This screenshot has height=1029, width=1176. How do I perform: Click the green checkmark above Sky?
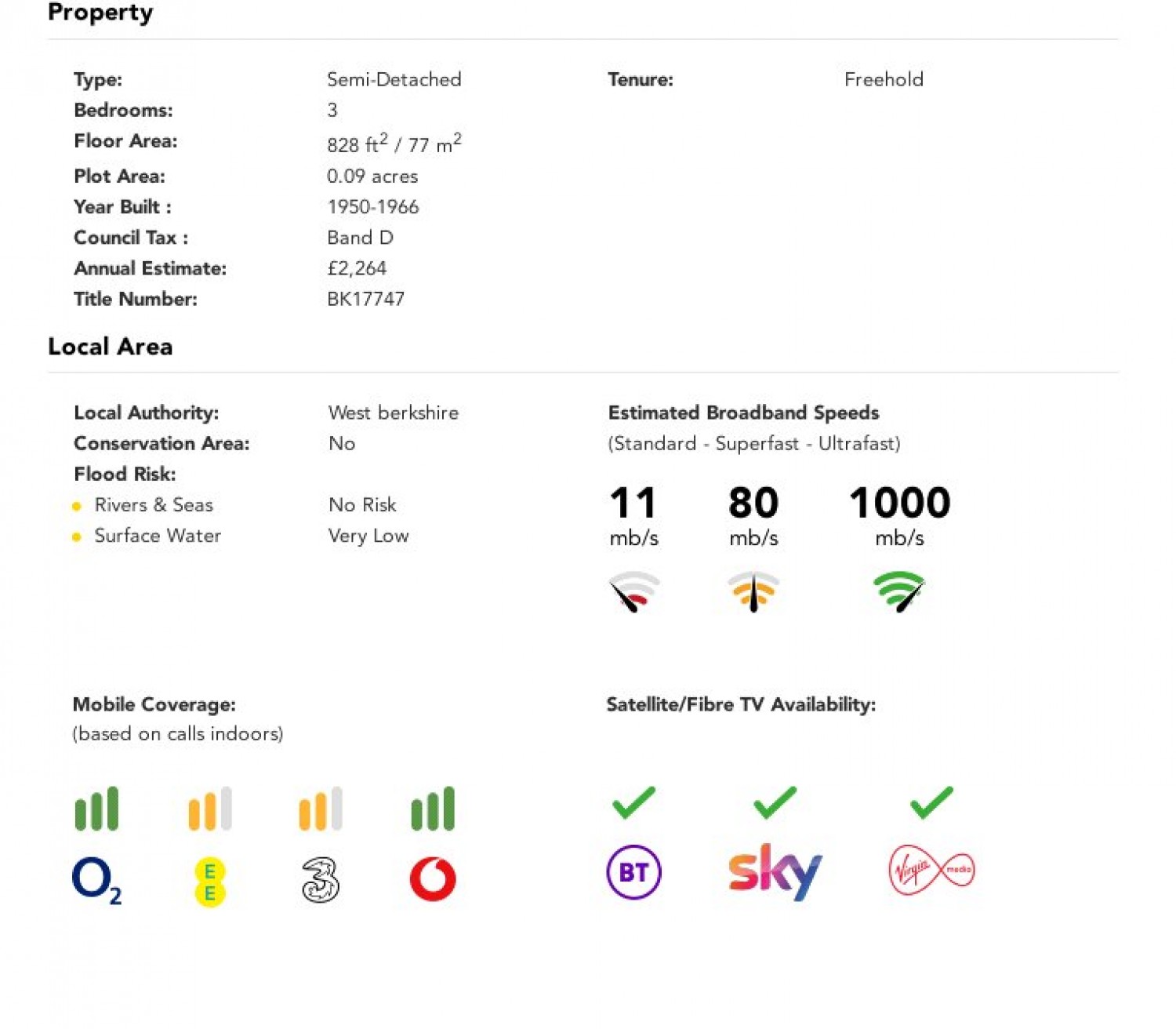point(775,802)
